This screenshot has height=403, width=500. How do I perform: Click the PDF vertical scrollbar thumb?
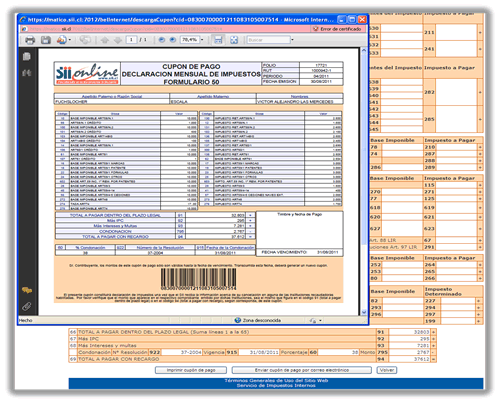point(364,148)
